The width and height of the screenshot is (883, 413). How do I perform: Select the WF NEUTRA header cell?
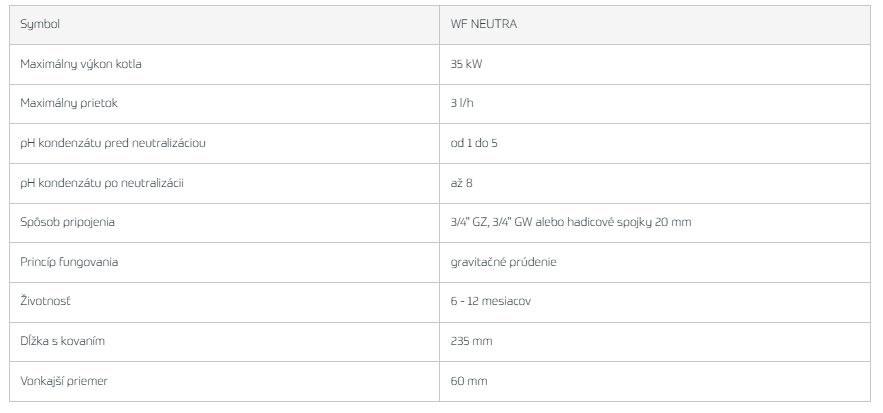click(x=654, y=25)
